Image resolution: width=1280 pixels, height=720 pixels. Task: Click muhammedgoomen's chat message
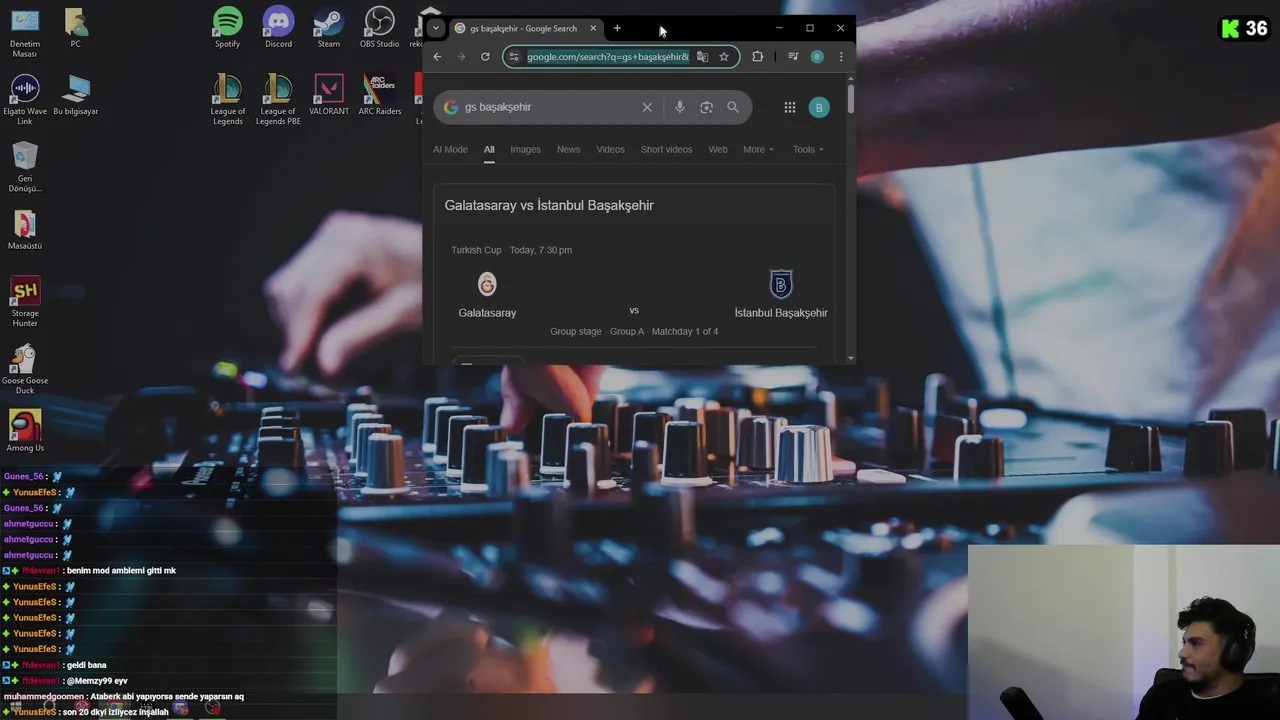[x=124, y=696]
